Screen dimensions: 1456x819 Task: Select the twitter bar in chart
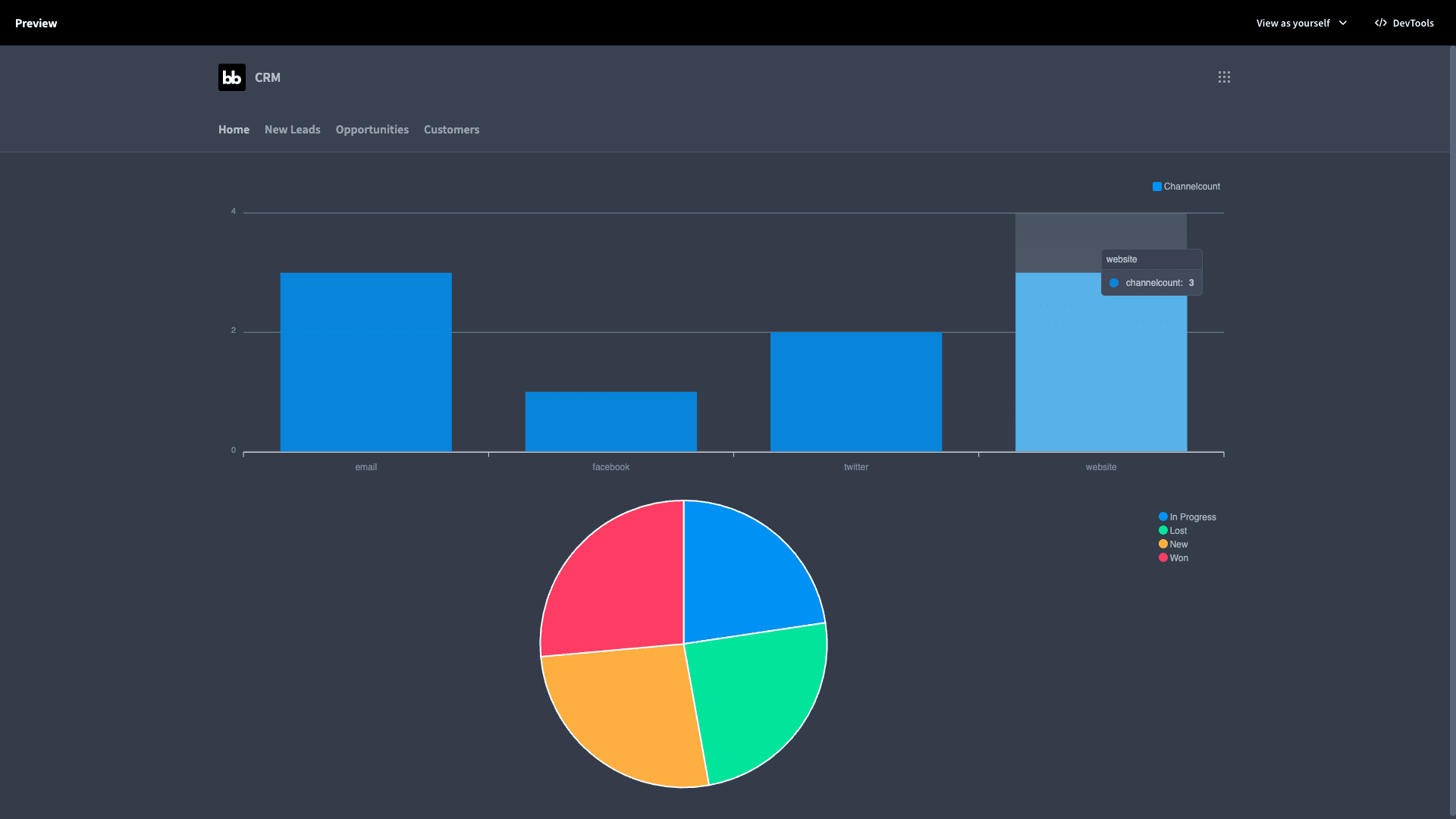(x=855, y=392)
